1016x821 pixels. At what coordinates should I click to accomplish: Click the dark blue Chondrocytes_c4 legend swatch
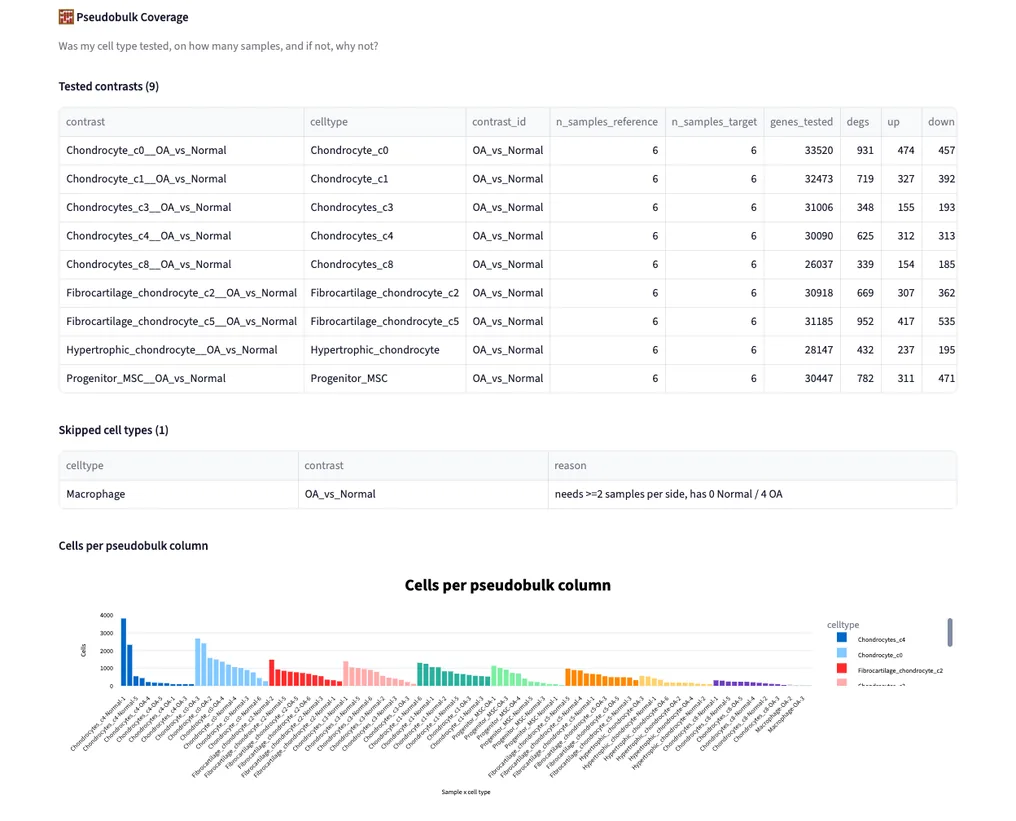pos(842,638)
